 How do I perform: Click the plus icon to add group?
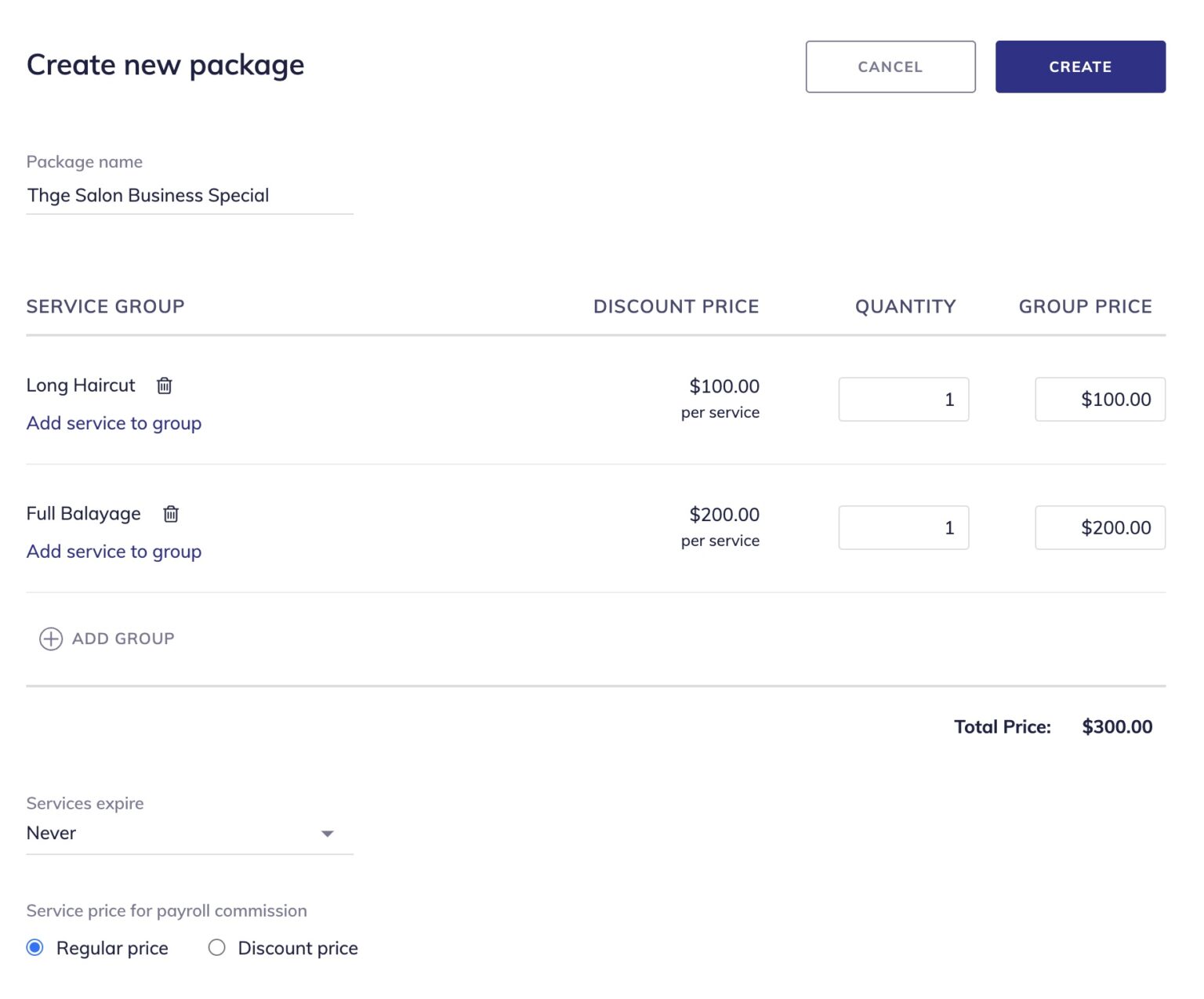pyautogui.click(x=51, y=639)
